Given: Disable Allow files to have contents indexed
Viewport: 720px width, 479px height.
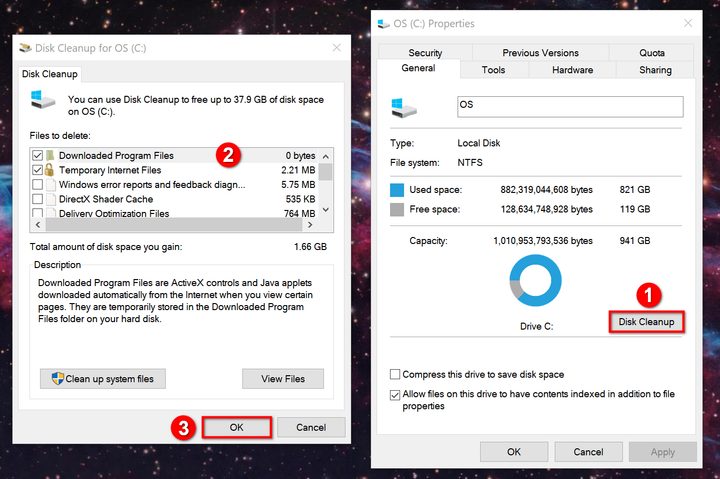Looking at the screenshot, I should (x=395, y=394).
